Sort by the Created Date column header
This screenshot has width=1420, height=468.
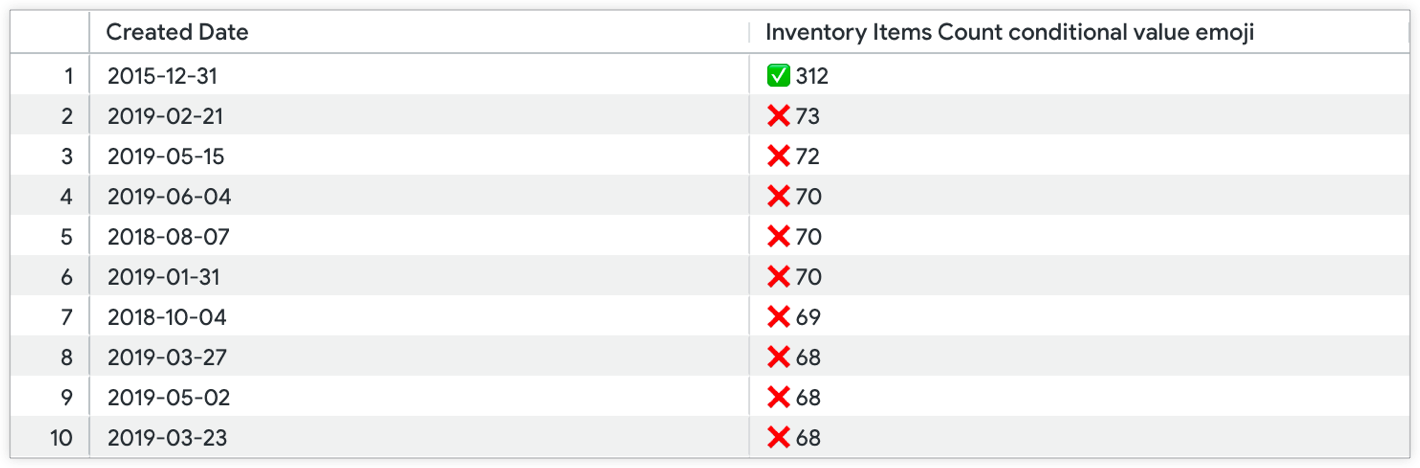coord(177,32)
